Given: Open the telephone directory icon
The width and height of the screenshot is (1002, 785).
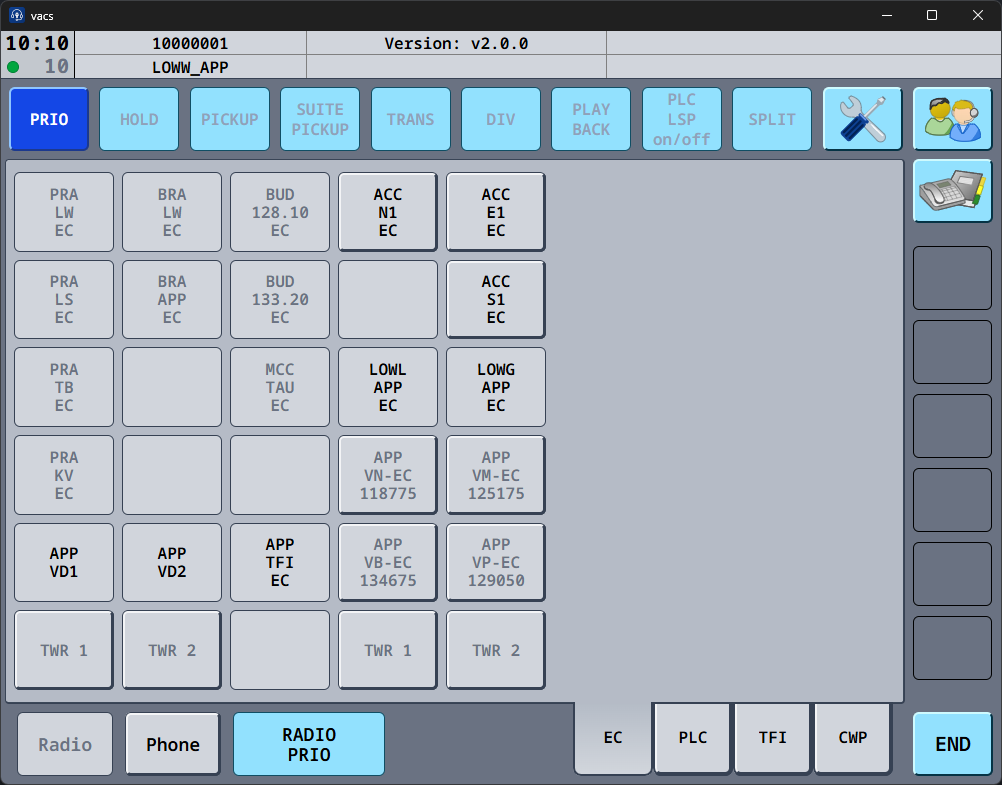Looking at the screenshot, I should 952,190.
